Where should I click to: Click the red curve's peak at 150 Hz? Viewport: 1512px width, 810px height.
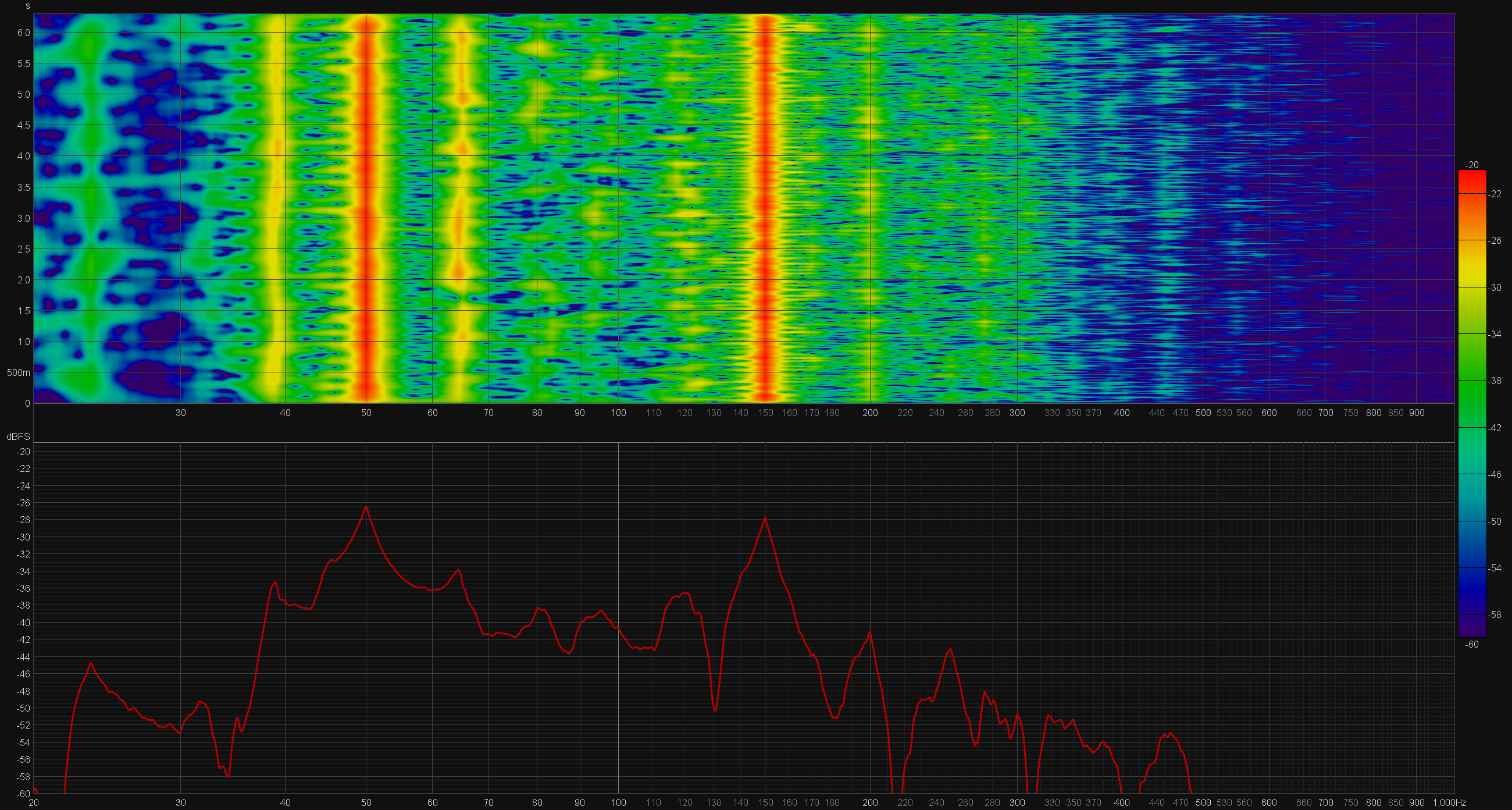(765, 517)
